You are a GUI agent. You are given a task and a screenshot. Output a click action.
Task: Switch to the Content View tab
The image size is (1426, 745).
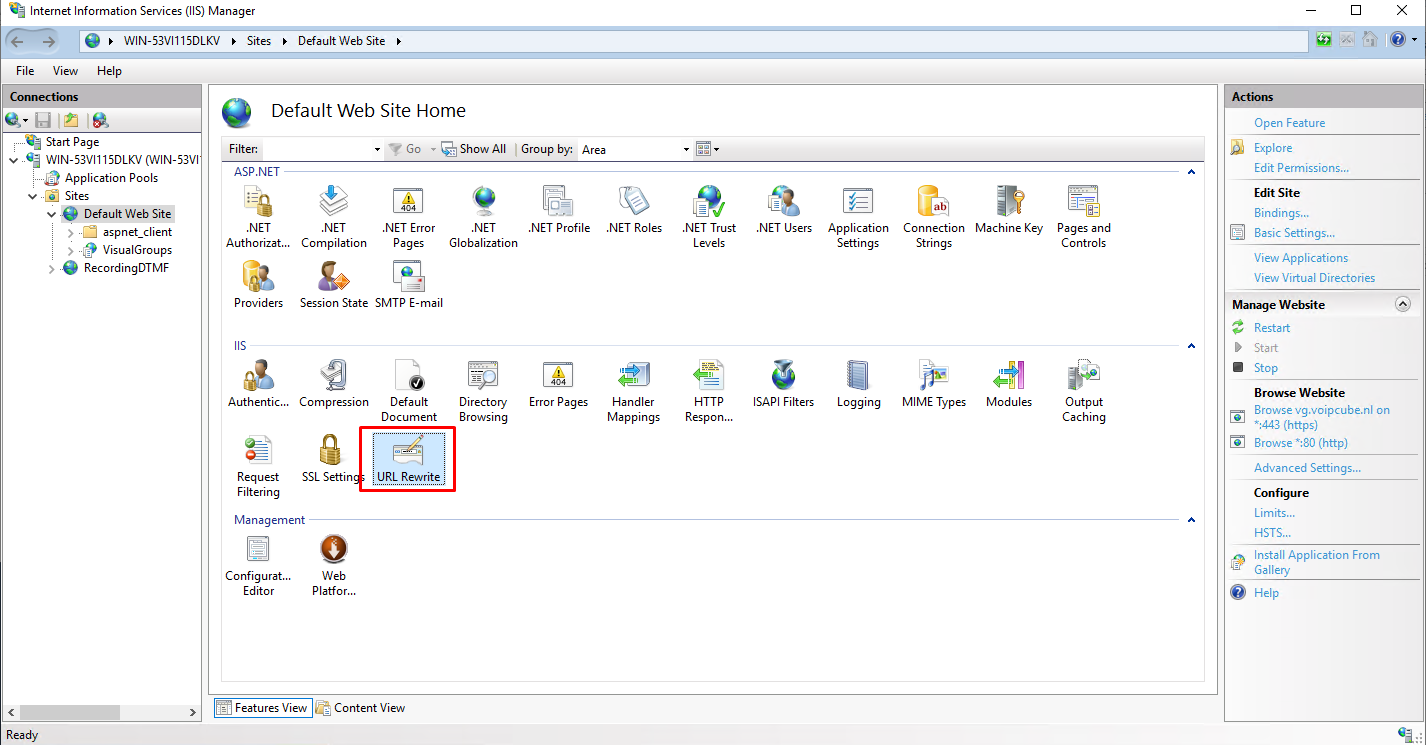click(360, 708)
